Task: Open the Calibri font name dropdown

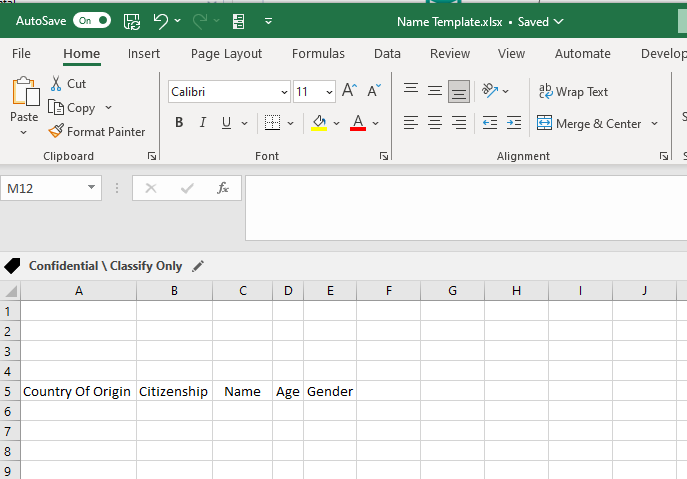Action: (x=284, y=92)
